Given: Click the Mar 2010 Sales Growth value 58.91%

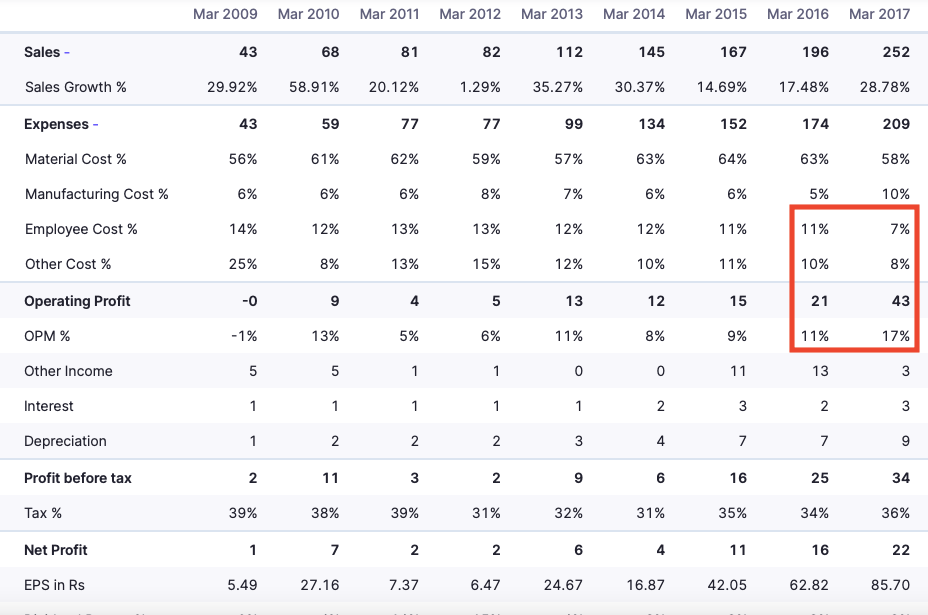Looking at the screenshot, I should point(314,87).
